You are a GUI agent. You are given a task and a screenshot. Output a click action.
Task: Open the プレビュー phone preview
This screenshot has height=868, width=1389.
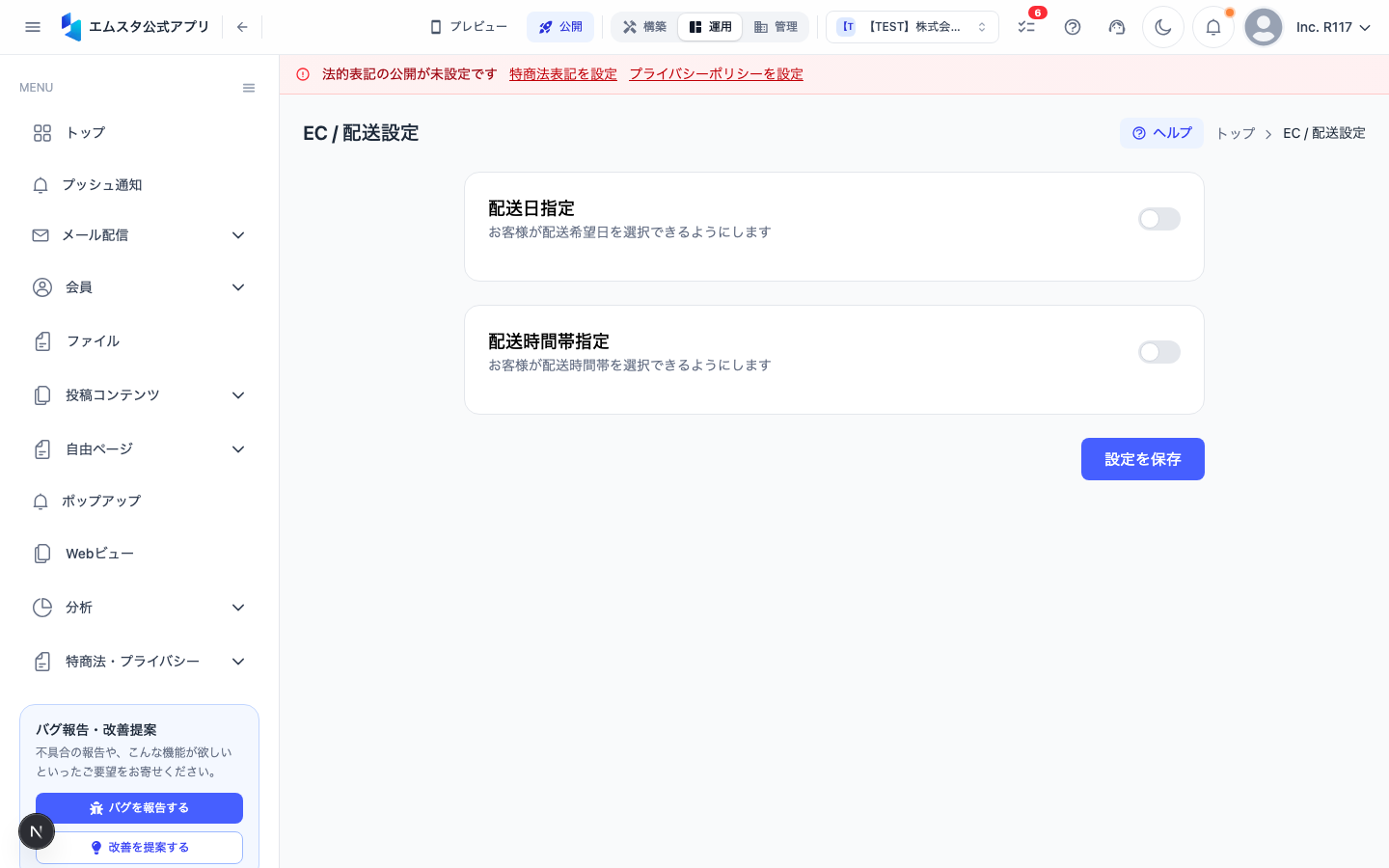469,27
